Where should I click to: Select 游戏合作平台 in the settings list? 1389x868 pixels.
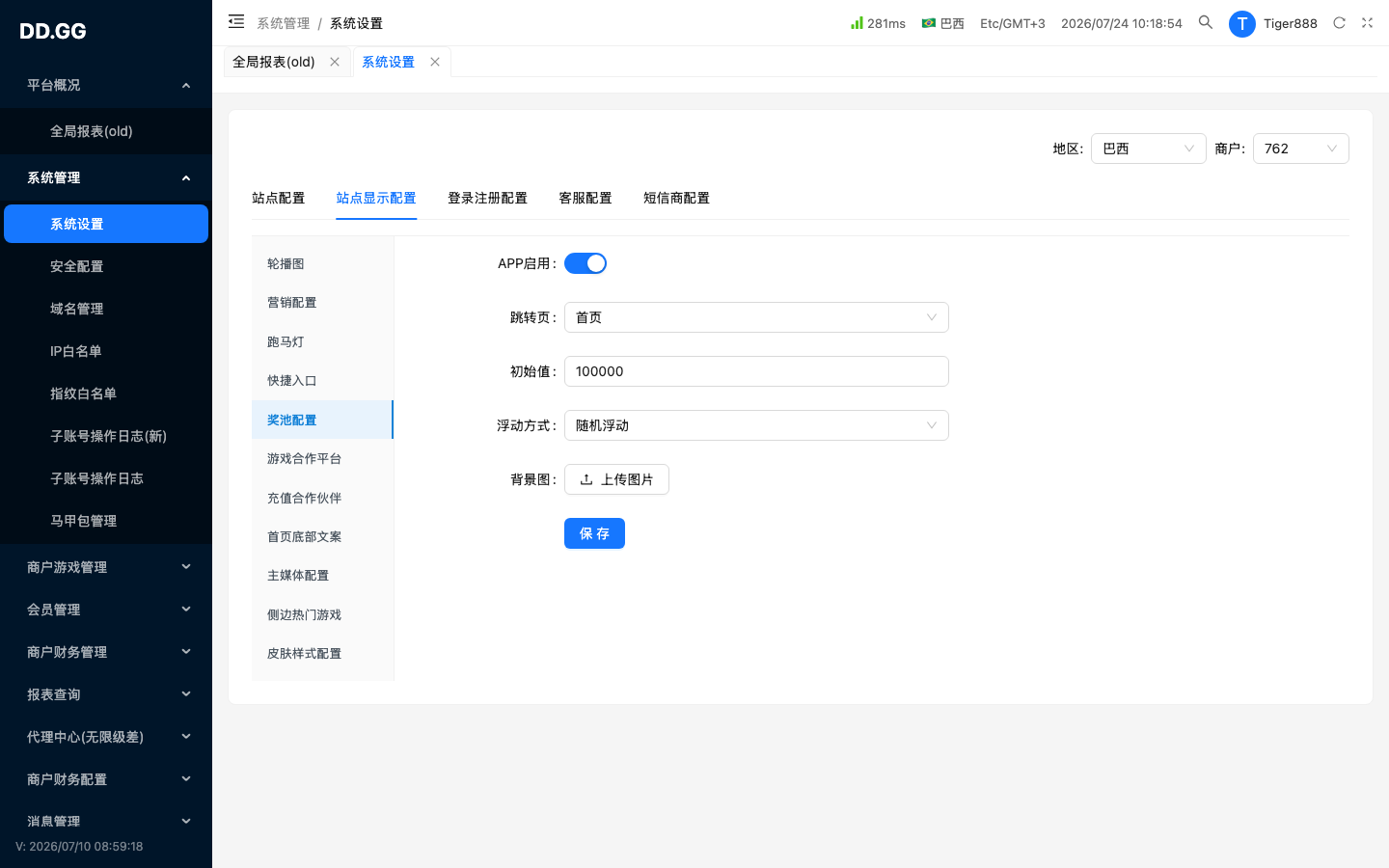tap(322, 459)
